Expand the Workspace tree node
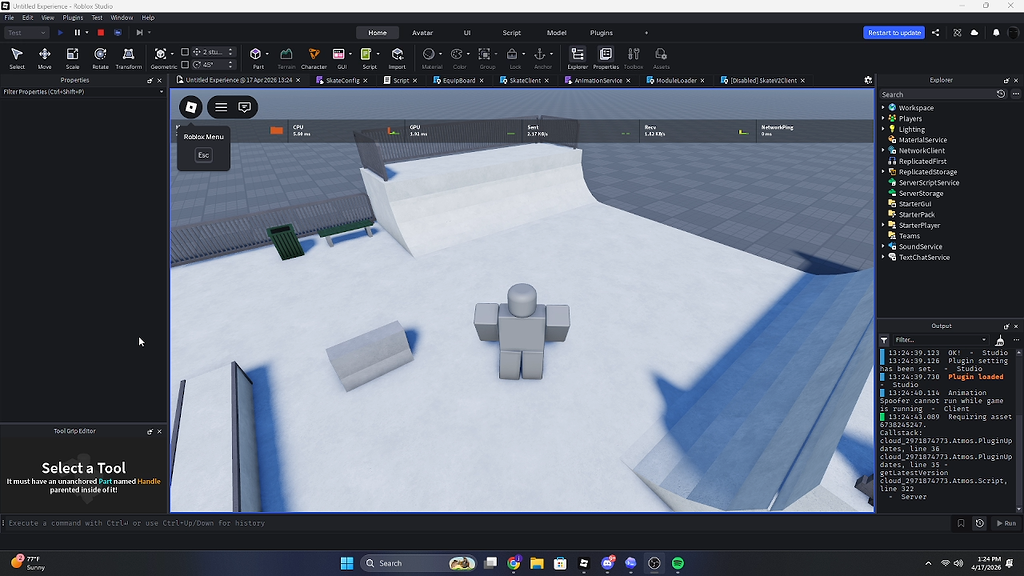1024x576 pixels. [883, 108]
